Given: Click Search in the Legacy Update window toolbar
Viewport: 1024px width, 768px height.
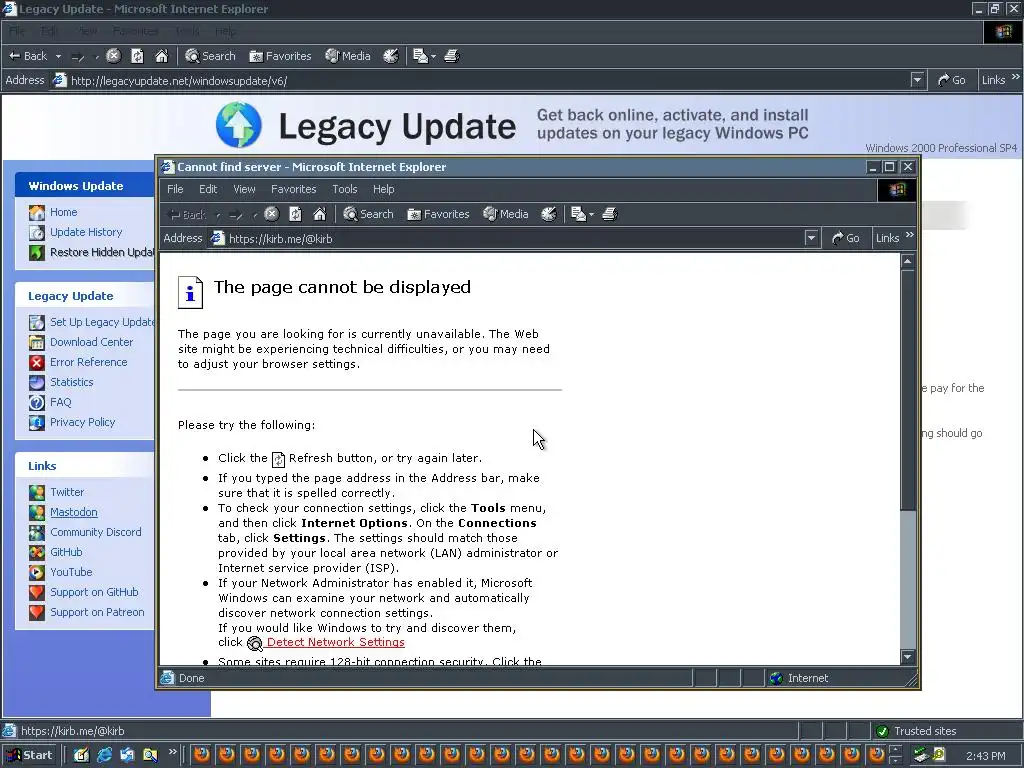Looking at the screenshot, I should coord(210,56).
